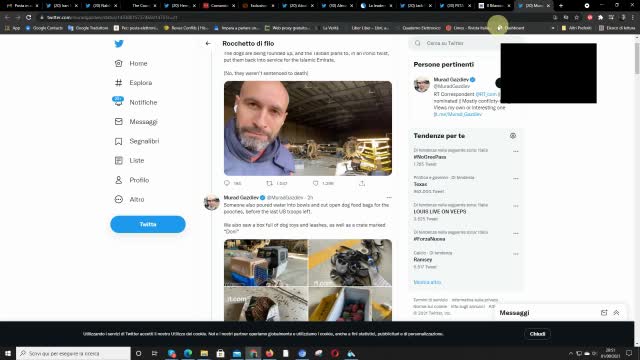This screenshot has width=640, height=360.
Task: Click the blue Twitta button
Action: (148, 224)
